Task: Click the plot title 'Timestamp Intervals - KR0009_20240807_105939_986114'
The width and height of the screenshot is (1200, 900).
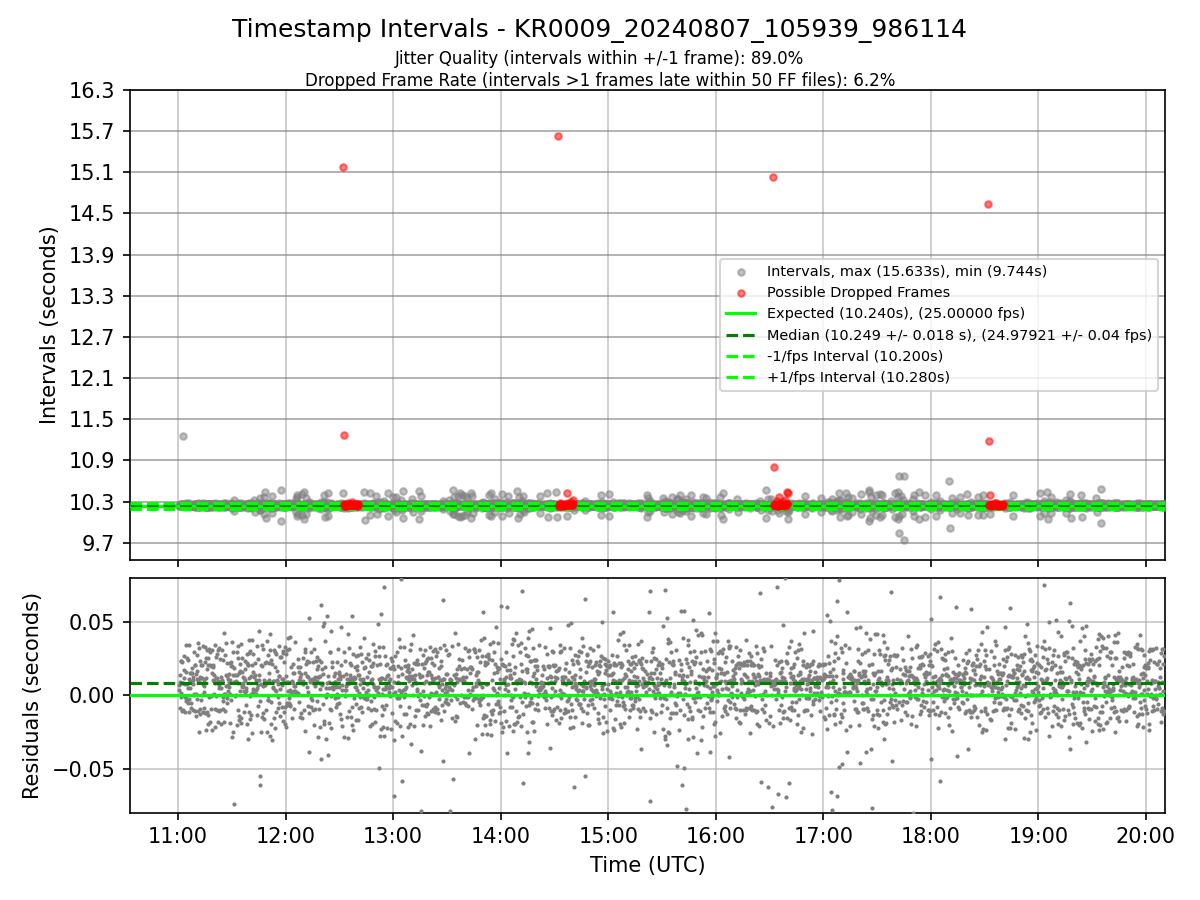Action: click(x=599, y=29)
